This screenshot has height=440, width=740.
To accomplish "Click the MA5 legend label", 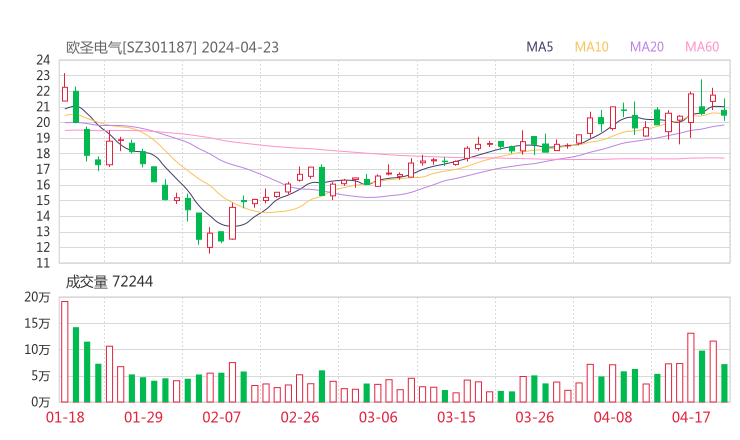I will [539, 47].
